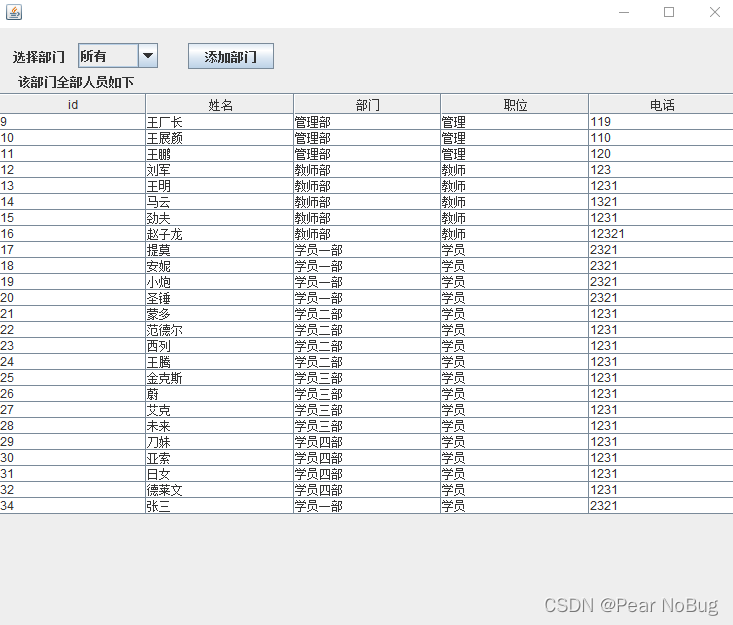
Task: Click the phone cell 120
Action: 661,154
